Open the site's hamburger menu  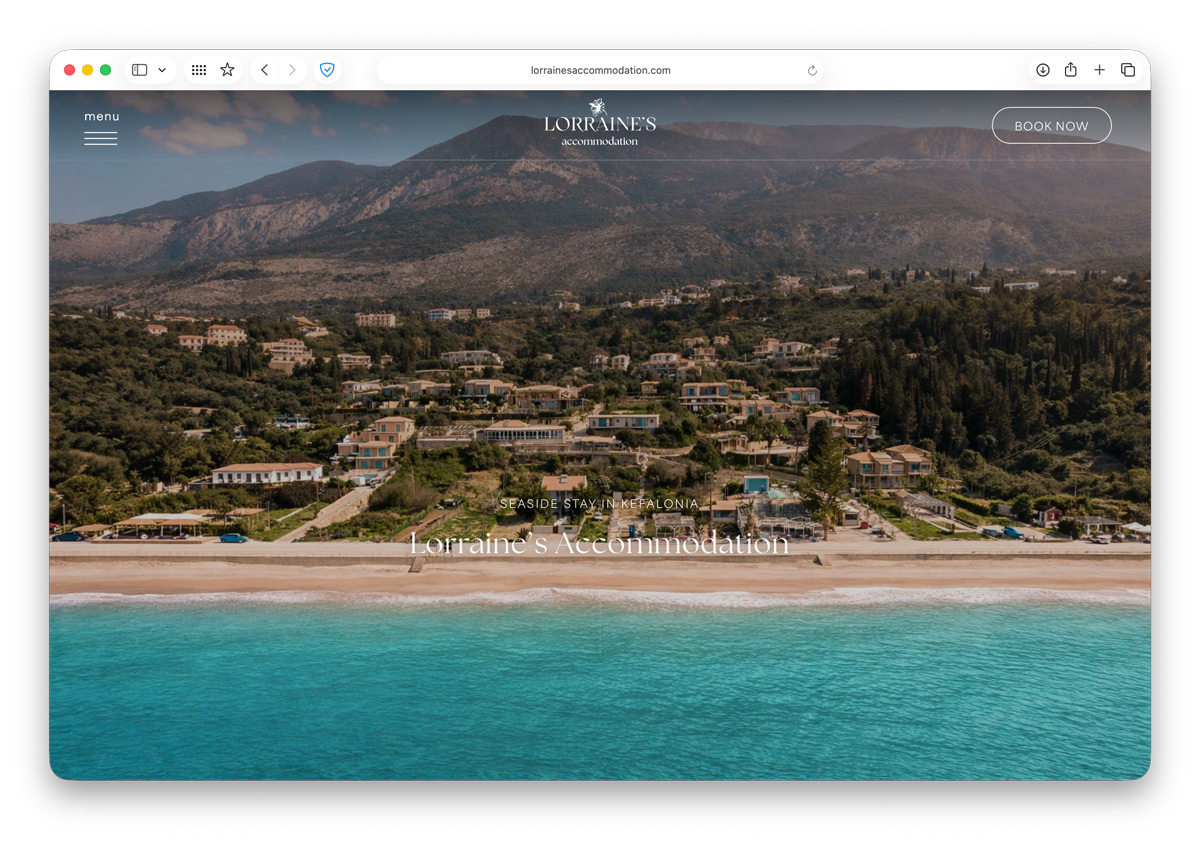101,130
